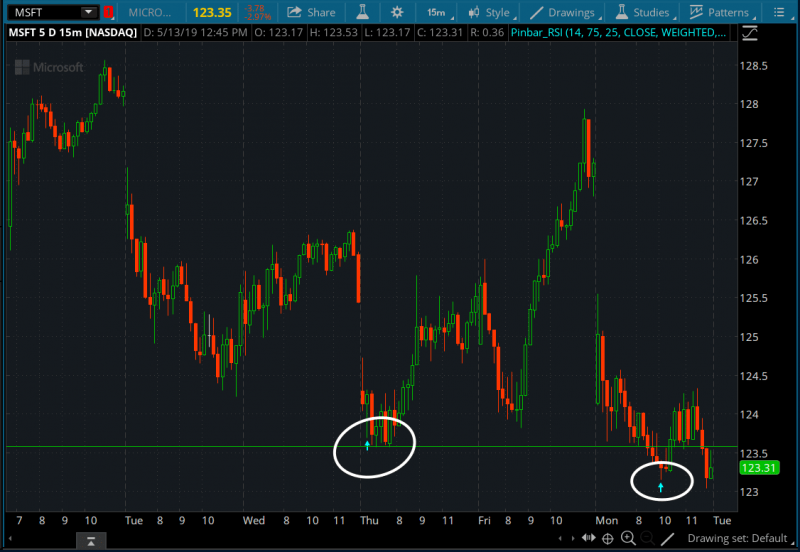Click the 123.35 last price value
Screen dimensions: 800x552
point(212,12)
